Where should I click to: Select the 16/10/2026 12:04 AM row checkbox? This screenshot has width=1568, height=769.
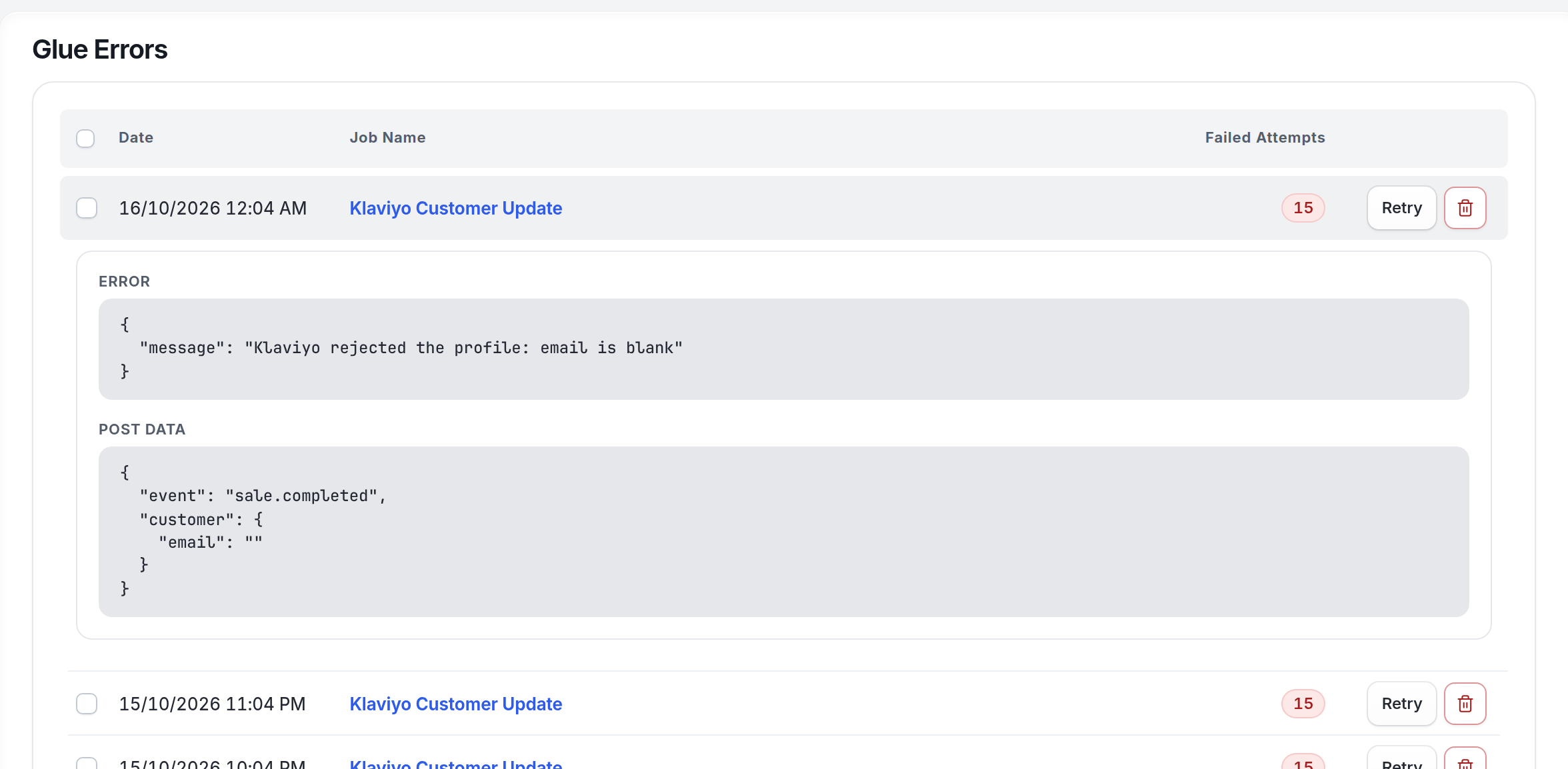pos(87,208)
